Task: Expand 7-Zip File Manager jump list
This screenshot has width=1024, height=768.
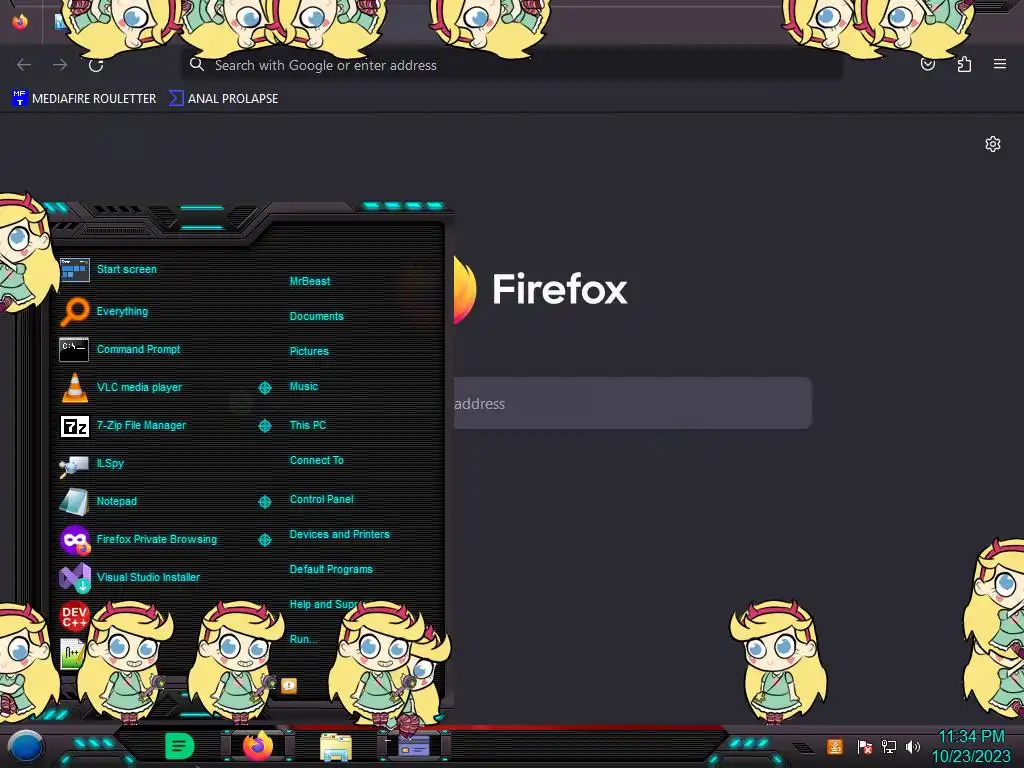Action: [x=264, y=426]
